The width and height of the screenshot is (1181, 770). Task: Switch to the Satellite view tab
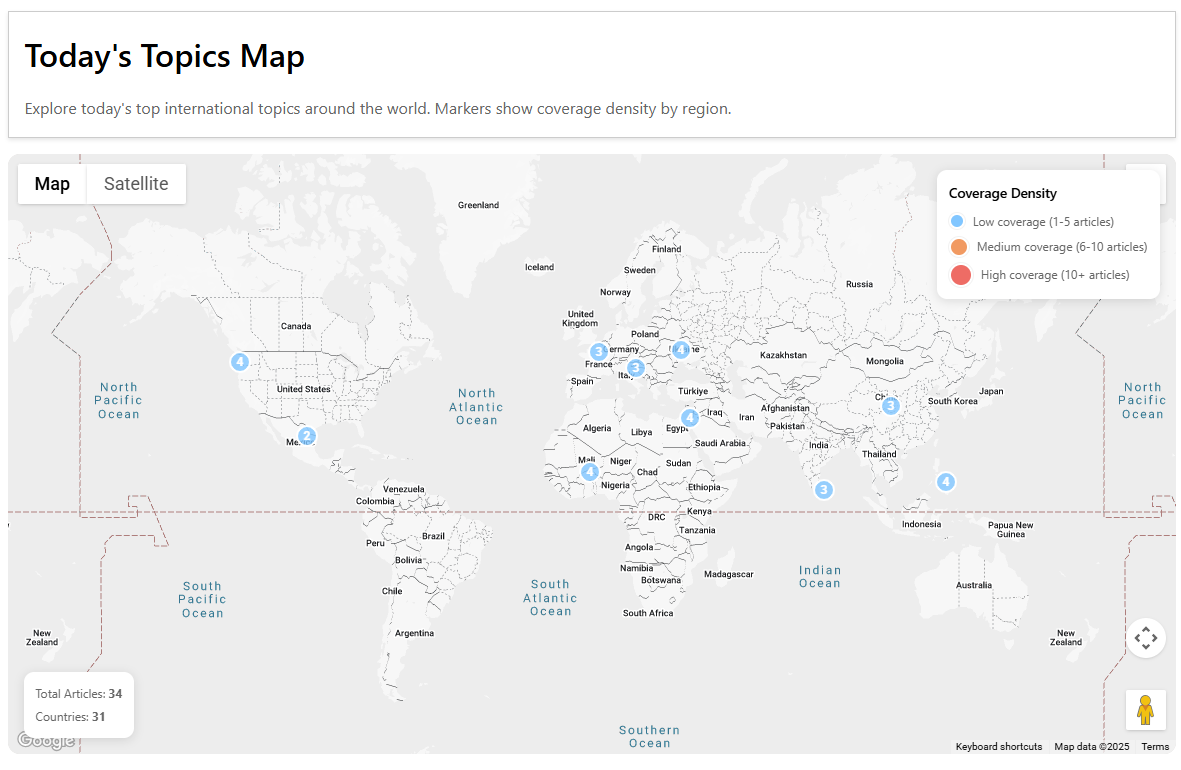point(136,183)
